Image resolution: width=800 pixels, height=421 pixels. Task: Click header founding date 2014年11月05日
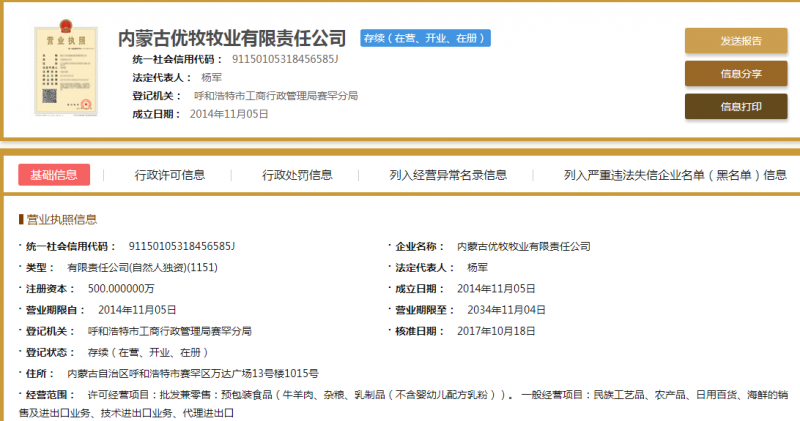pyautogui.click(x=229, y=114)
